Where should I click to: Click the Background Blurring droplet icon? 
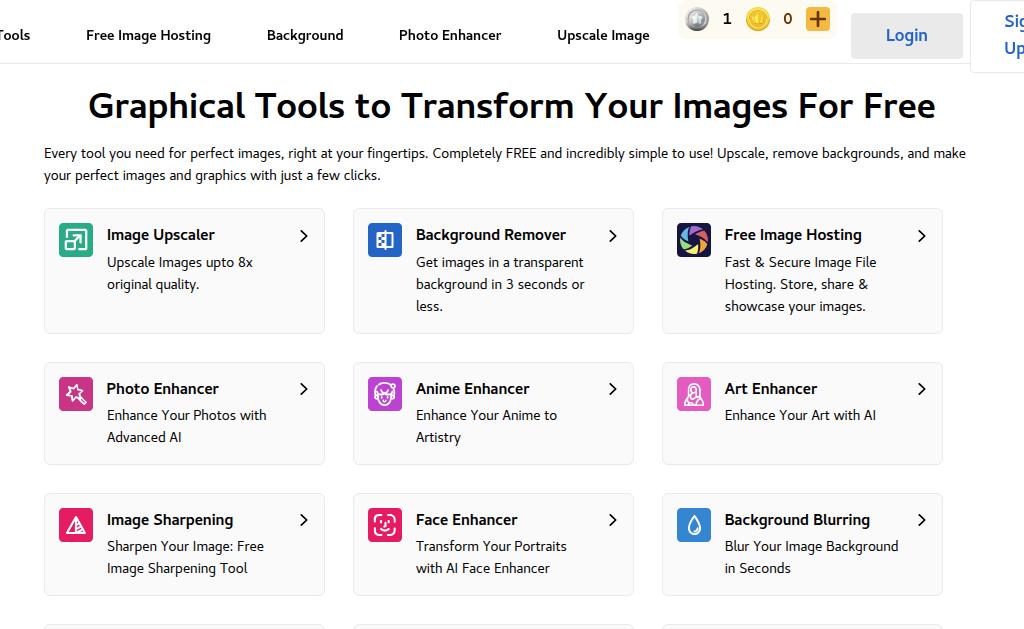click(694, 525)
